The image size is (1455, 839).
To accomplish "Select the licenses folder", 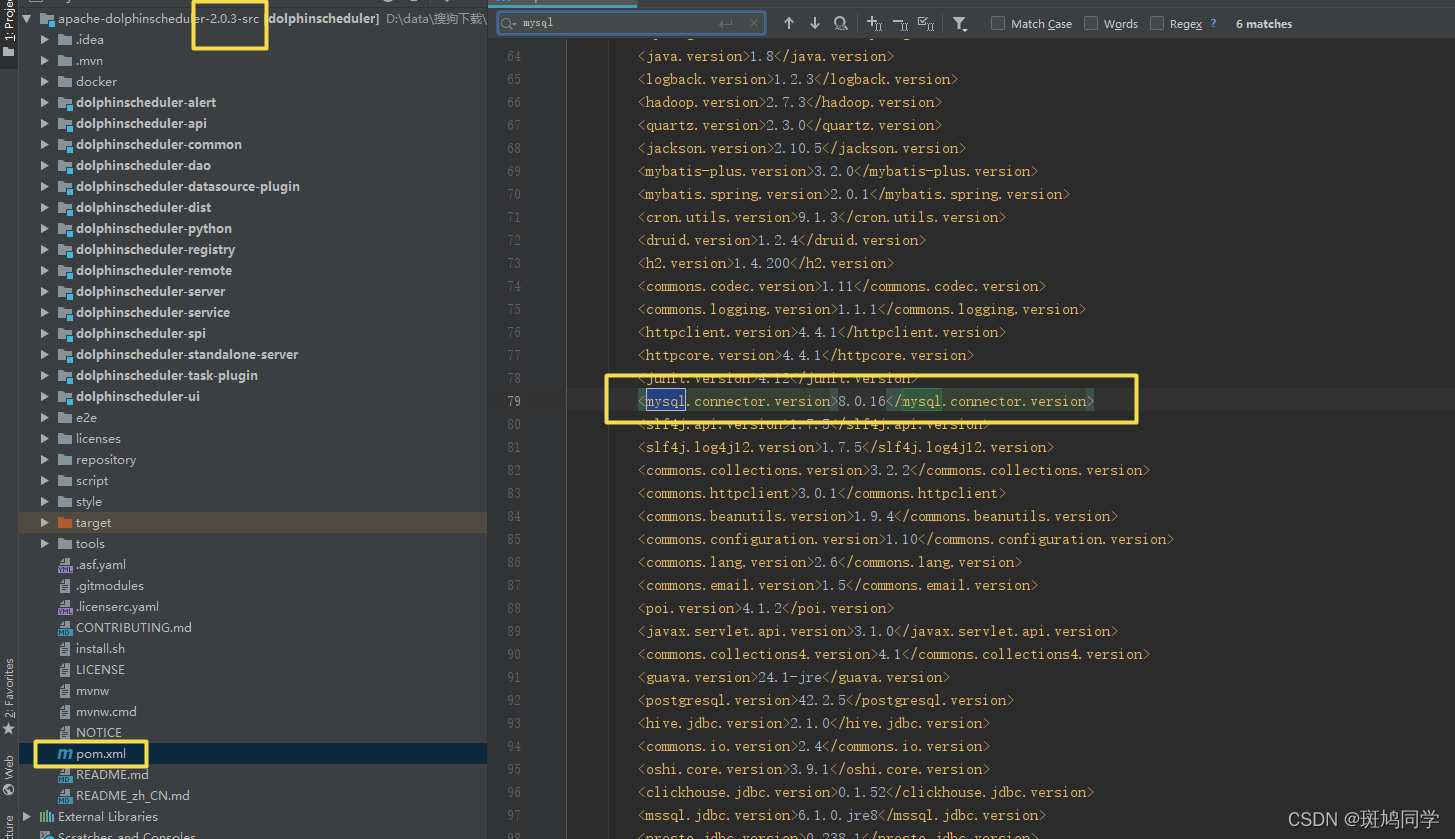I will click(98, 439).
